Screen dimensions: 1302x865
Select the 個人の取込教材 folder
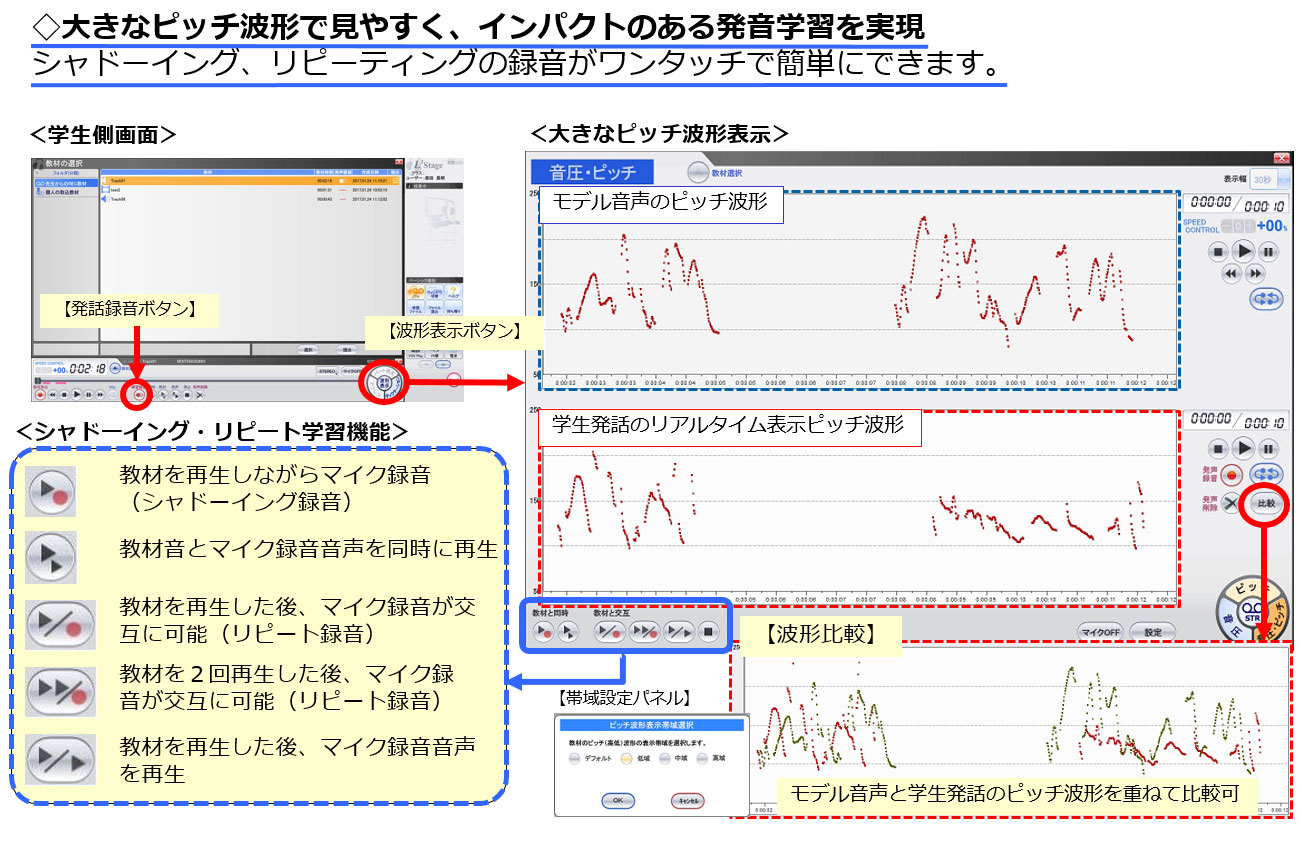[x=62, y=192]
